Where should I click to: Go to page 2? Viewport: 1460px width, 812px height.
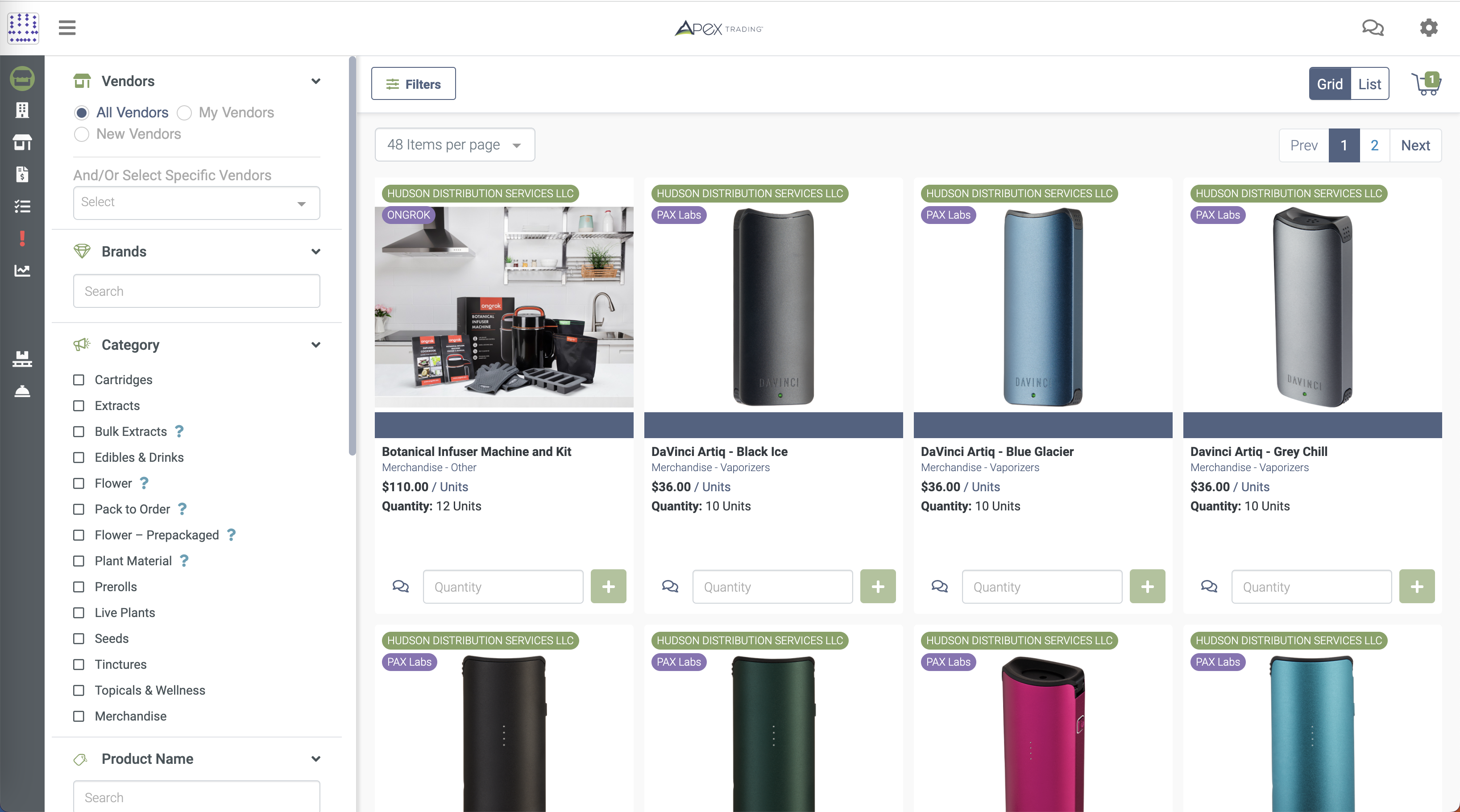click(1374, 145)
